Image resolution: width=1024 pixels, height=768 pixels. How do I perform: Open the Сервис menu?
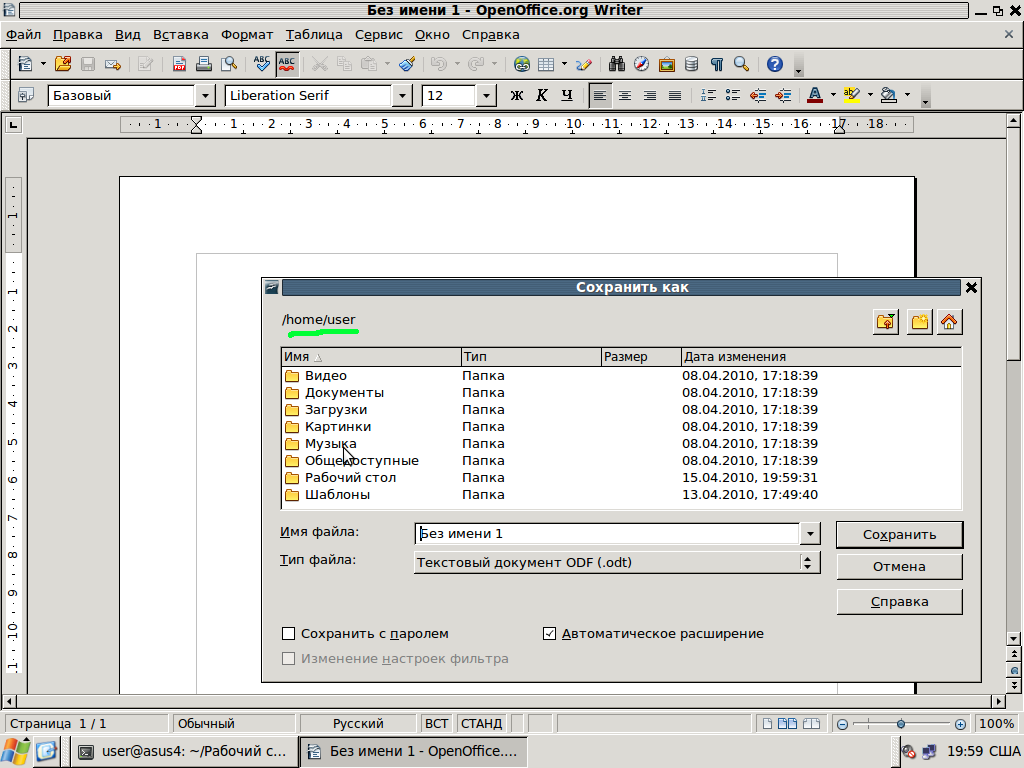coord(379,34)
